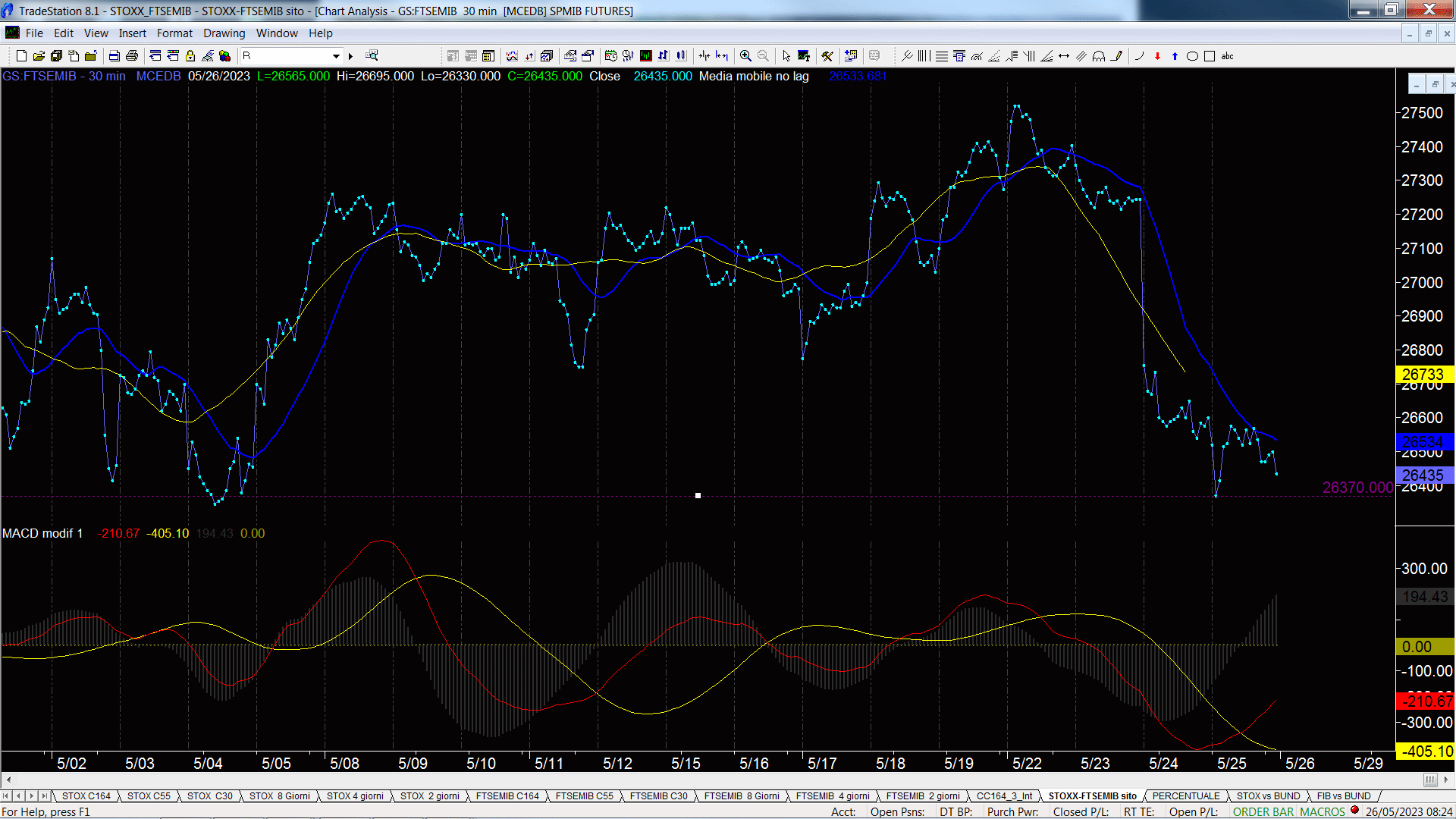
Task: Click the padlock lock icon
Action: click(190, 56)
